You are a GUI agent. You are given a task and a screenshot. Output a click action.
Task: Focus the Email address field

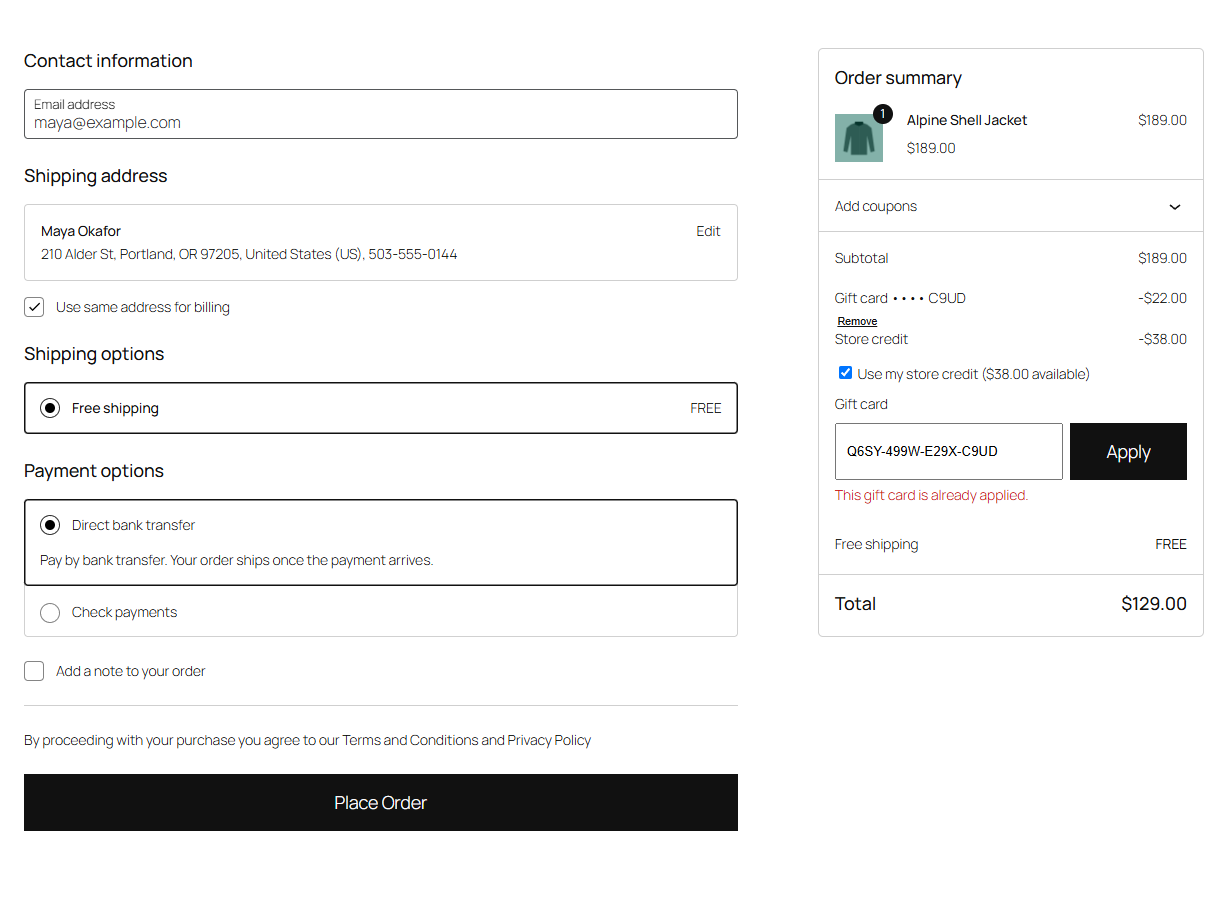pos(381,114)
